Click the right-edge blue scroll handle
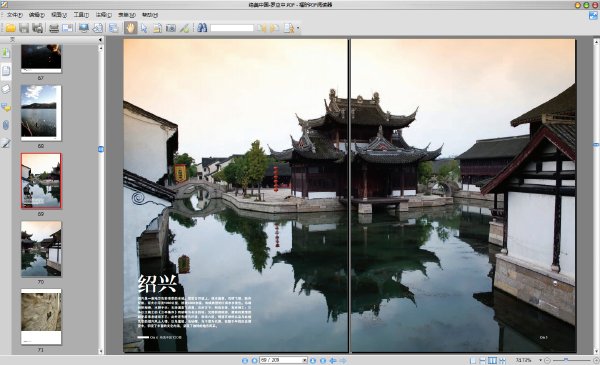Screen dimensions: 600x365 tap(596, 145)
